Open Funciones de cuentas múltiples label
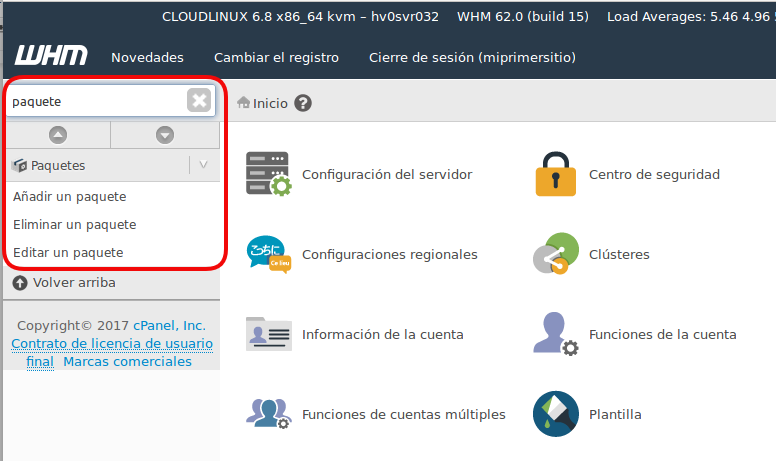The height and width of the screenshot is (461, 776). 404,415
